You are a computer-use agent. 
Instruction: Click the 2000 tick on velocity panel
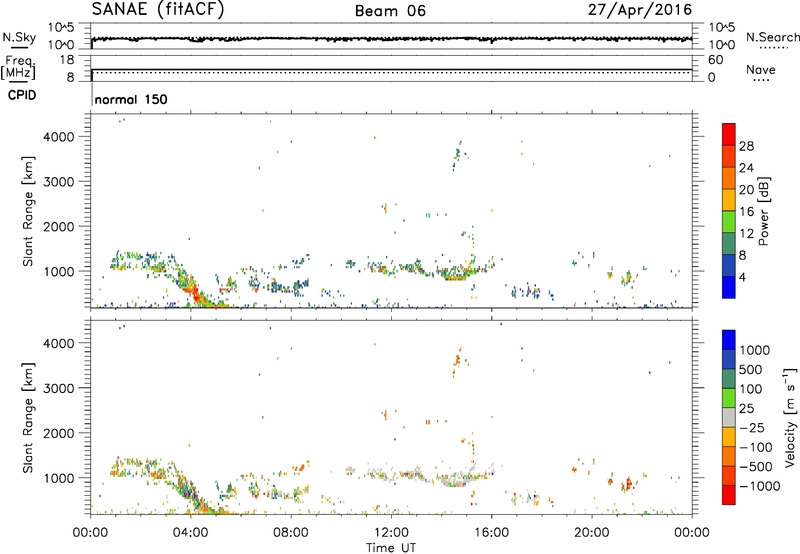coord(59,433)
